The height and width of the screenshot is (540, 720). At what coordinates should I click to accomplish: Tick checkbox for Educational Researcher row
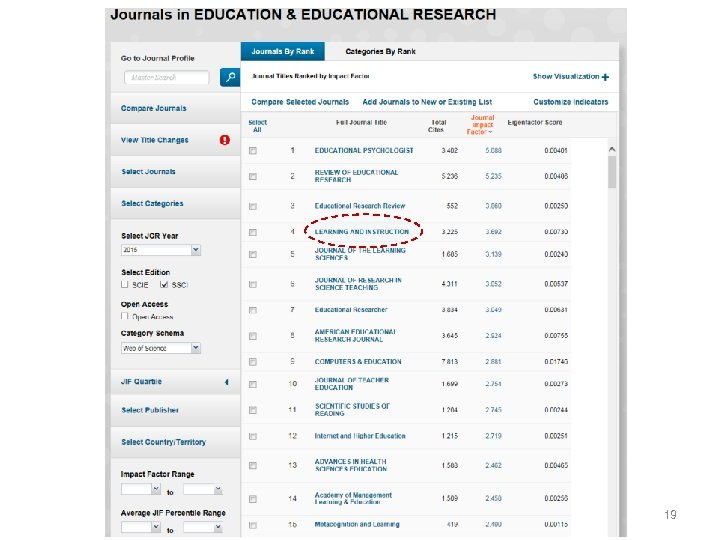tap(253, 310)
